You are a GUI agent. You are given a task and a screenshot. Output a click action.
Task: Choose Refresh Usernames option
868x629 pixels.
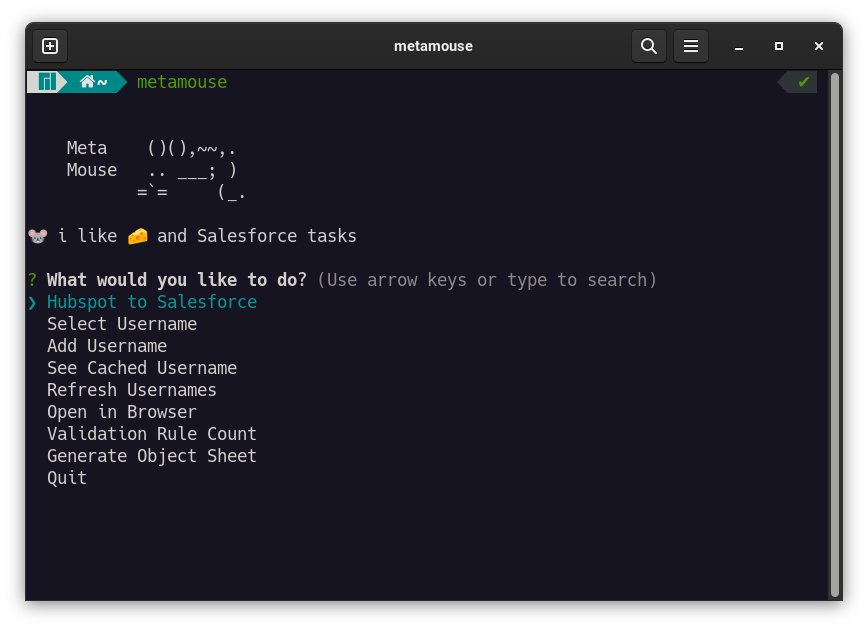pos(132,390)
